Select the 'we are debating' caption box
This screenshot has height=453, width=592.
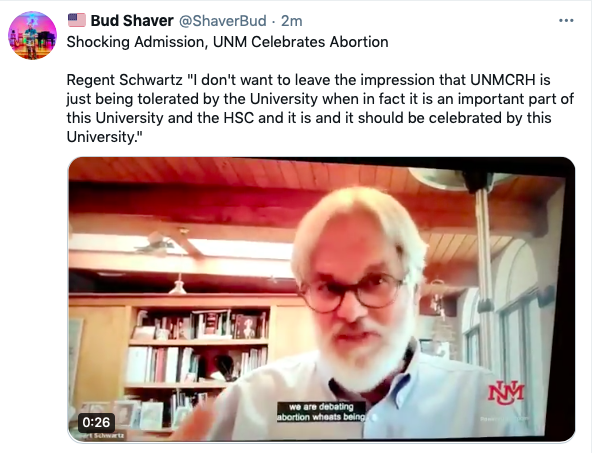pos(321,412)
